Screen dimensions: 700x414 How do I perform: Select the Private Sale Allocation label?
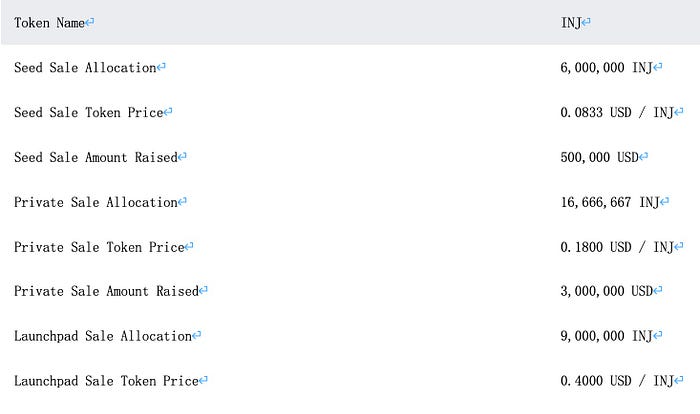click(95, 202)
